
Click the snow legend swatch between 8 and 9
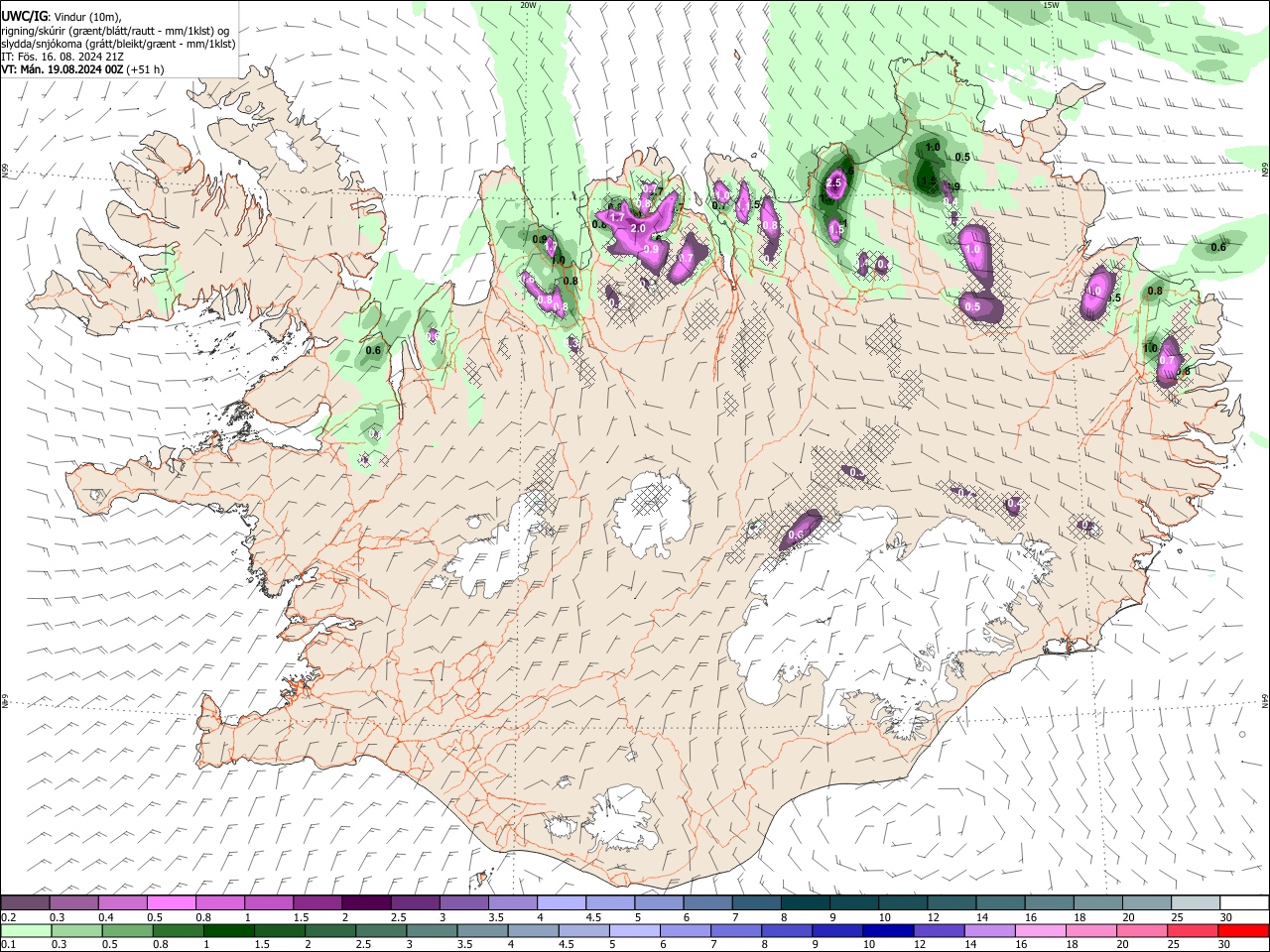point(806,902)
